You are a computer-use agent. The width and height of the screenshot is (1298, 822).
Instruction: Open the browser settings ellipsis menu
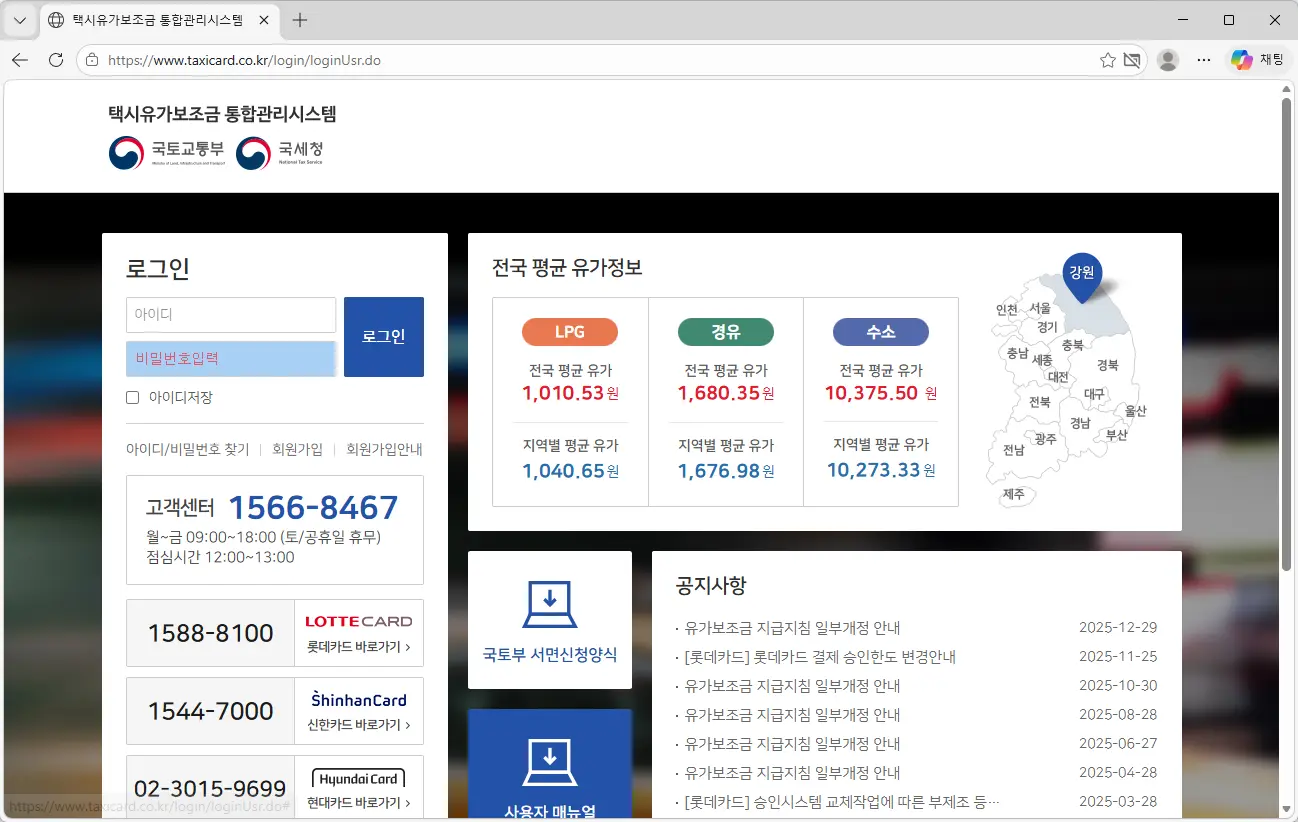click(x=1203, y=59)
